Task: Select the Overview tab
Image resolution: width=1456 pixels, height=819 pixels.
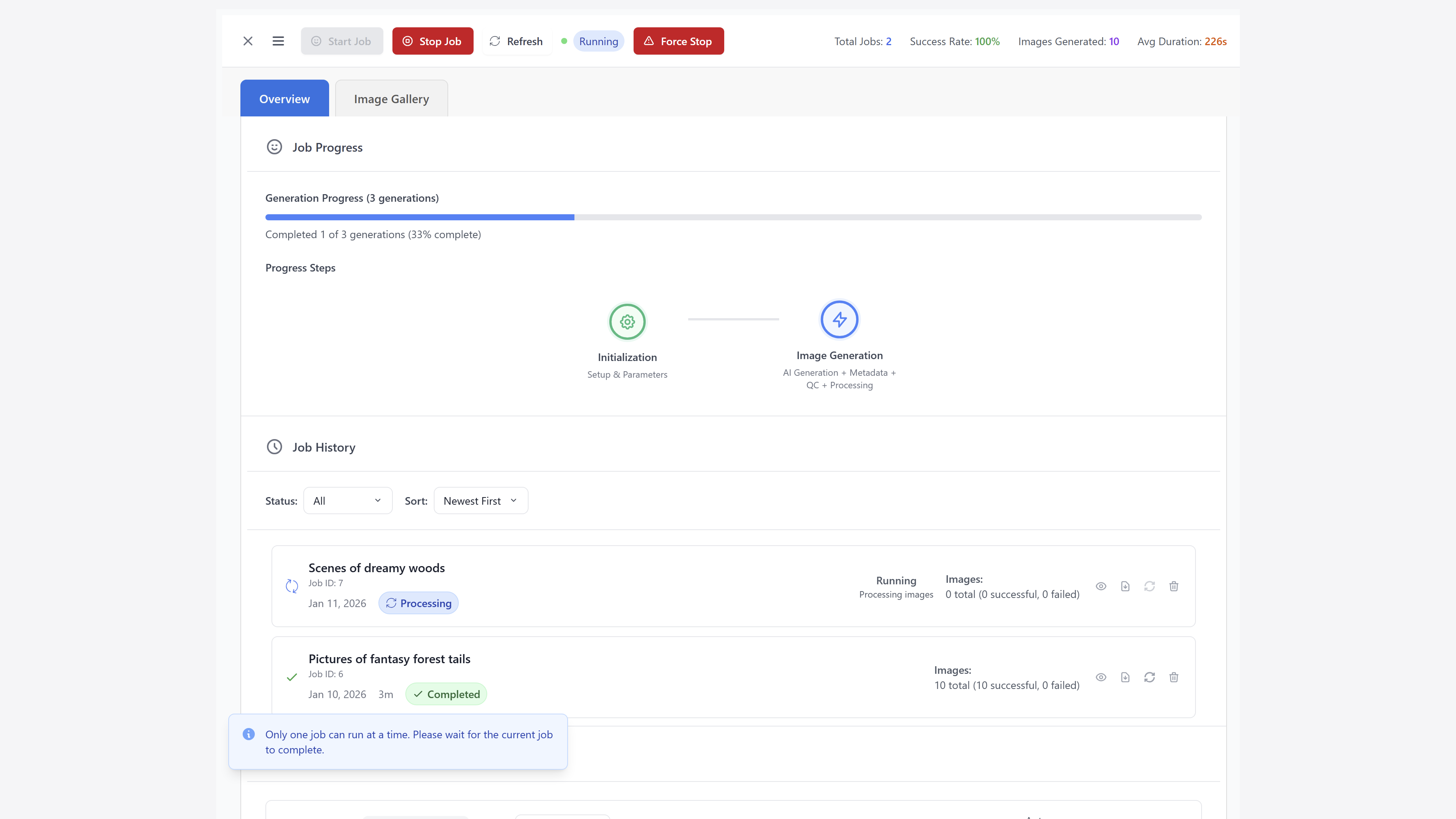Action: 284,99
